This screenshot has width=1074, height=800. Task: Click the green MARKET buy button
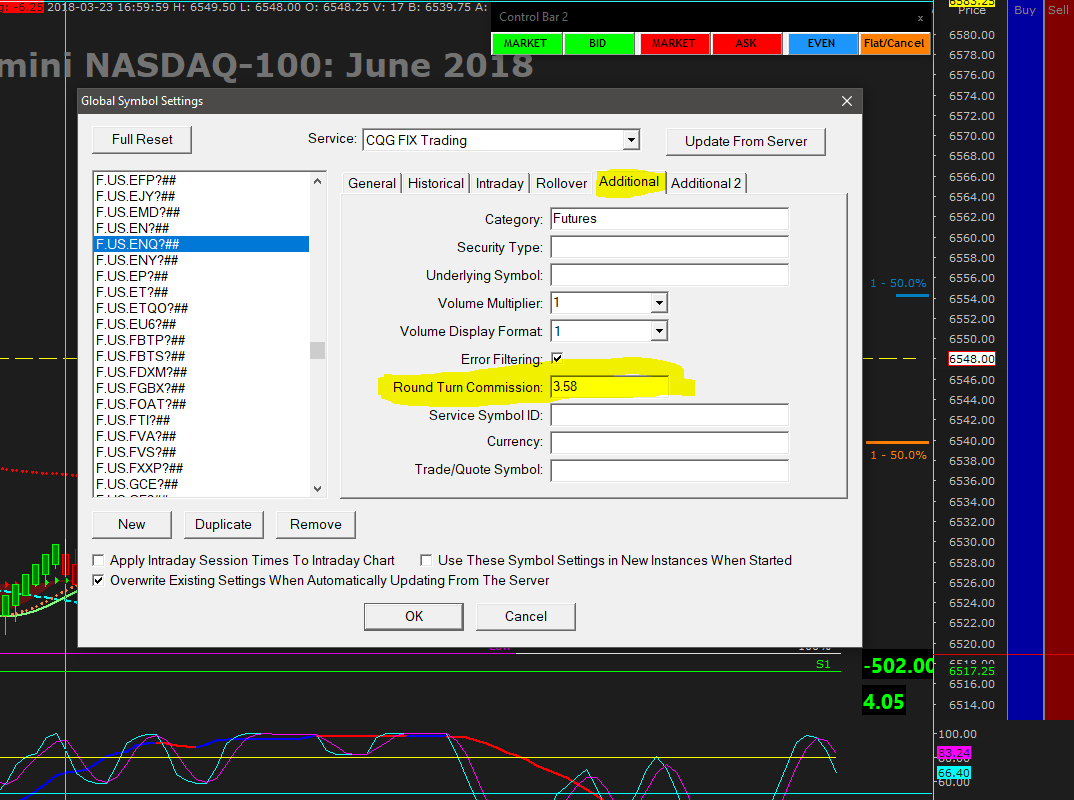526,44
